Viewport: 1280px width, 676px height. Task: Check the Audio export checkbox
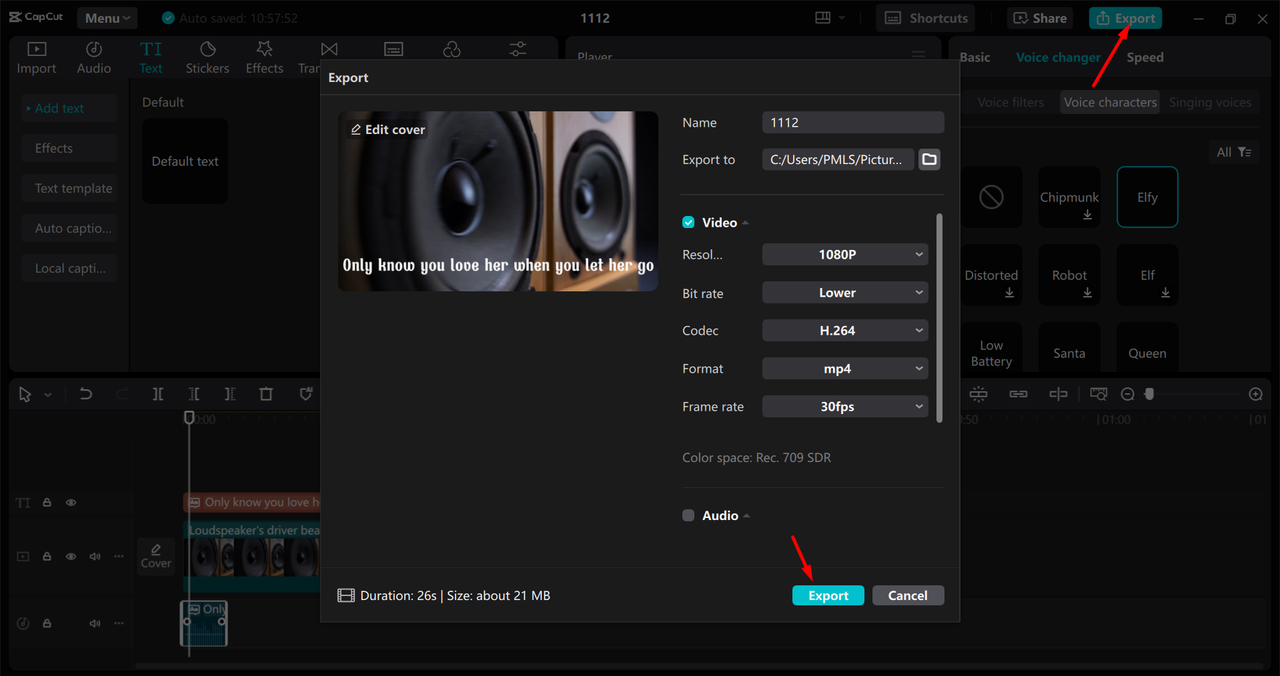(x=688, y=515)
